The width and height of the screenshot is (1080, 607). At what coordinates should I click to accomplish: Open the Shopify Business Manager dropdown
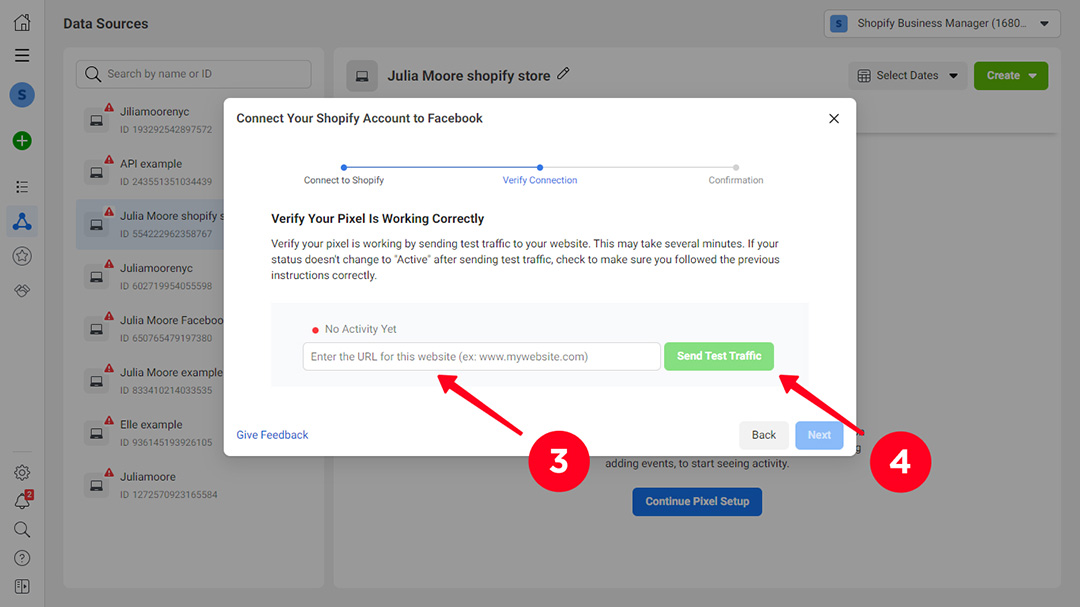pos(942,23)
